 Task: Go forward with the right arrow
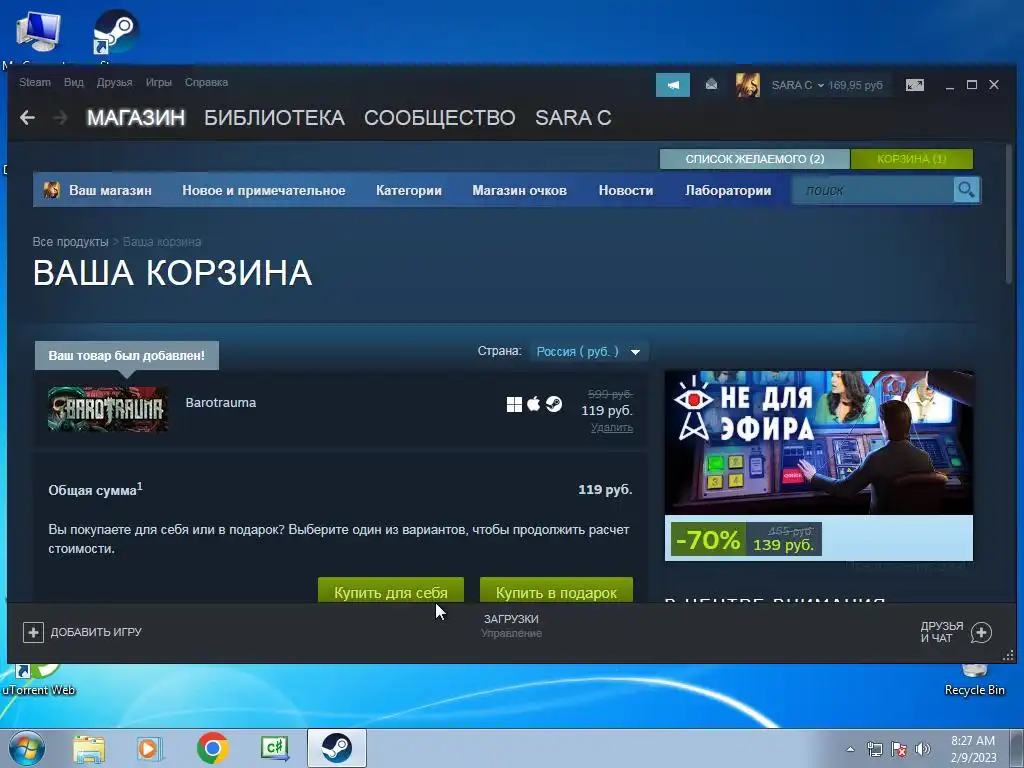pyautogui.click(x=60, y=118)
